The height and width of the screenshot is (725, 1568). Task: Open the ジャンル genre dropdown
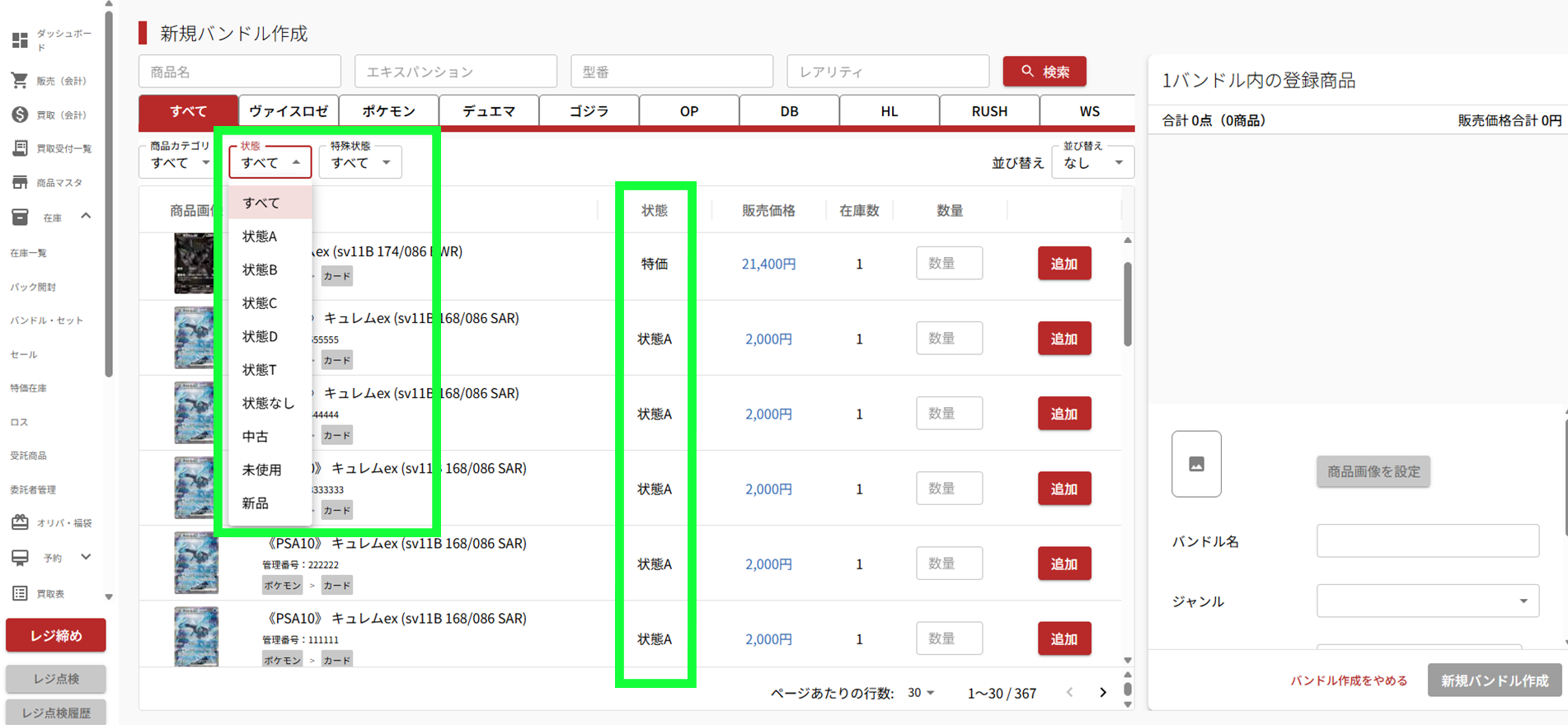(1427, 601)
